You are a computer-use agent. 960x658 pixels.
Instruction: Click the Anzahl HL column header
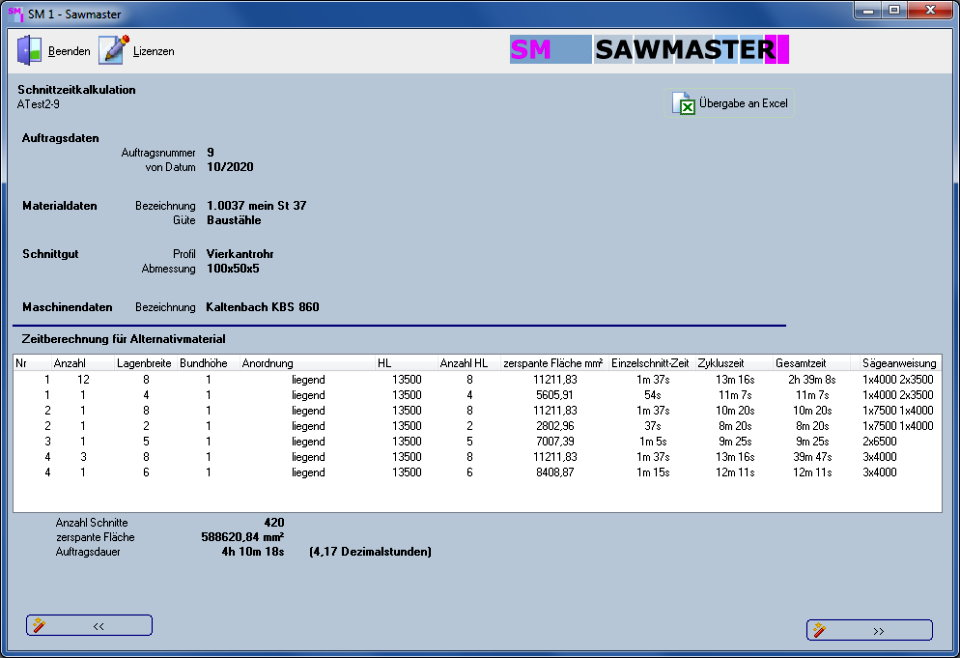click(469, 363)
